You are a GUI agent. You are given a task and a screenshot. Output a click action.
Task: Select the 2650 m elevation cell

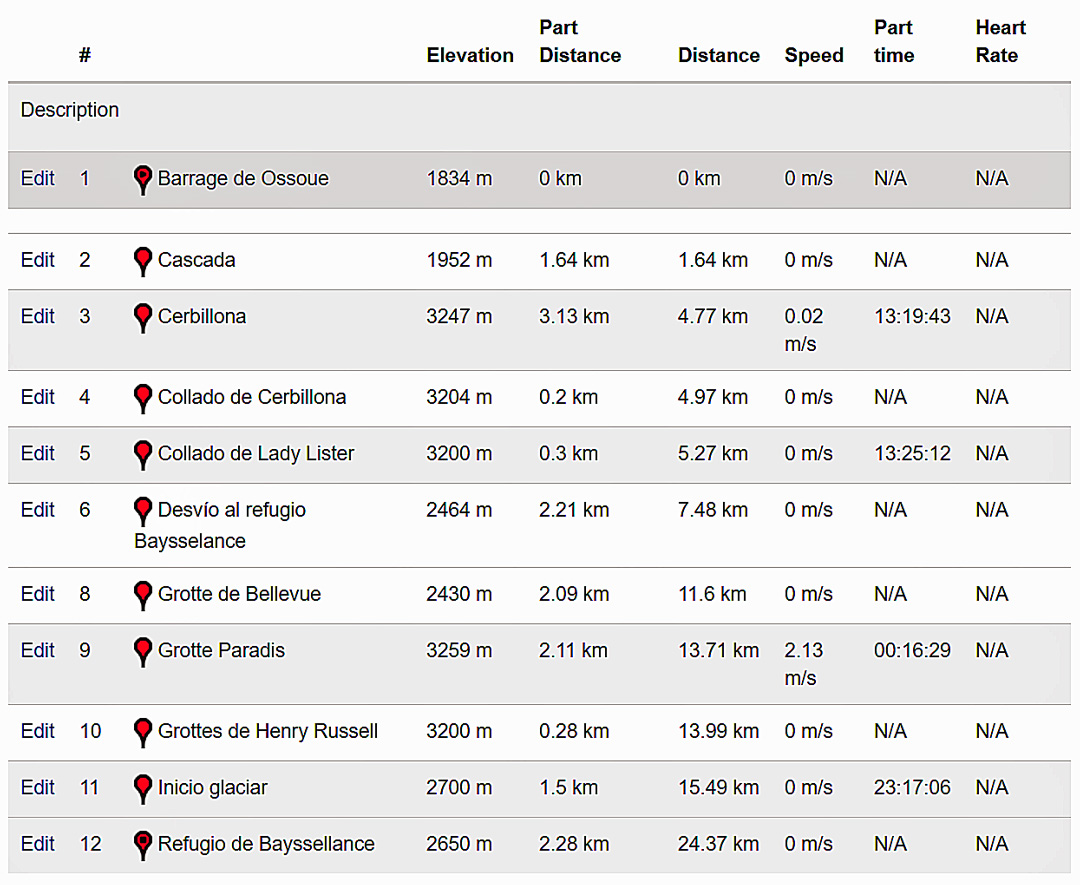tap(459, 844)
